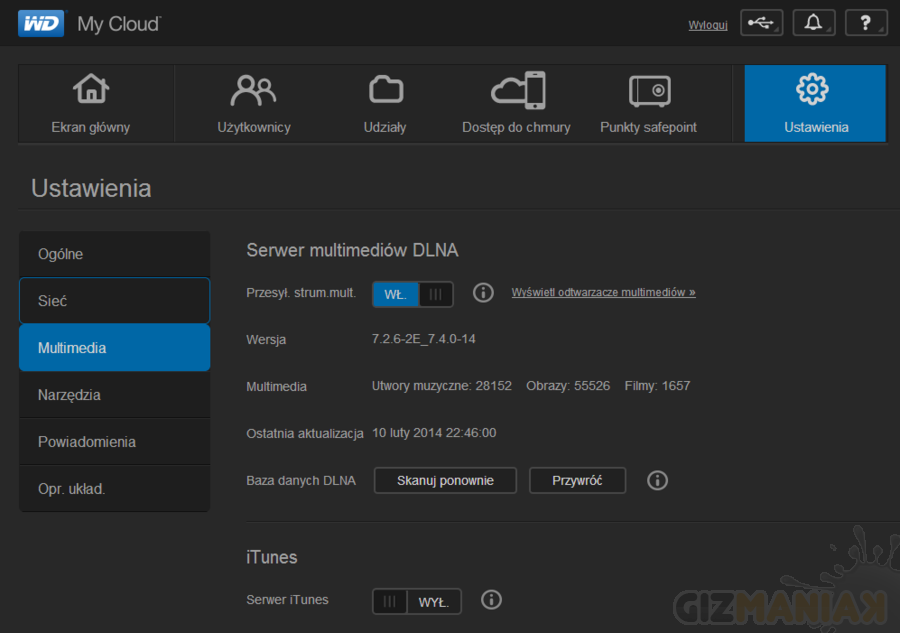
Task: Click Wyświetl odtwarzacze multimediów link
Action: pos(603,293)
